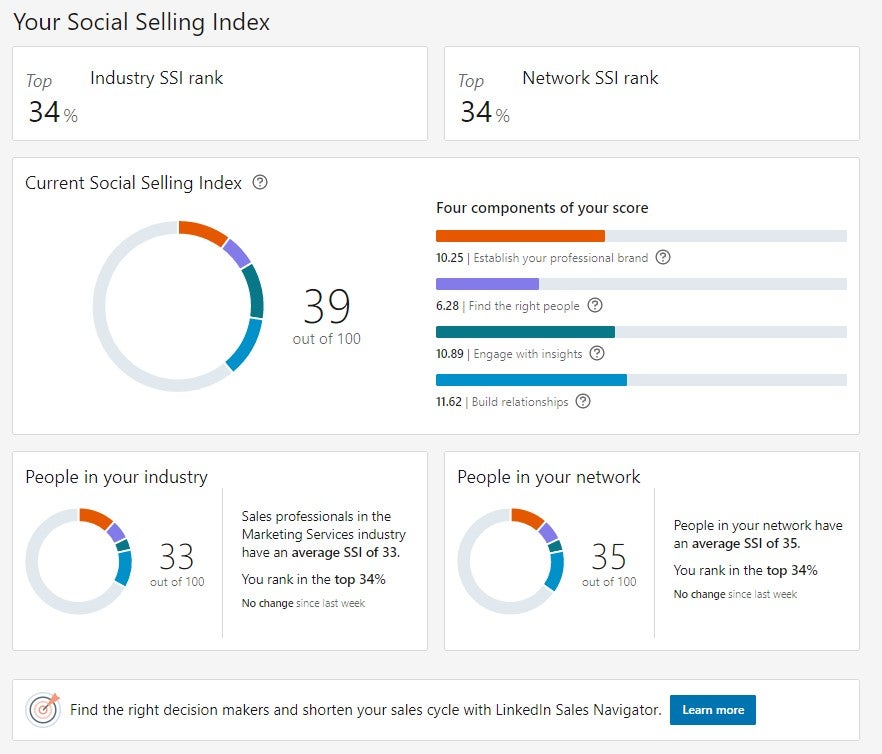Viewport: 882px width, 754px height.
Task: Click the Establish your professional brand label
Action: pos(560,258)
